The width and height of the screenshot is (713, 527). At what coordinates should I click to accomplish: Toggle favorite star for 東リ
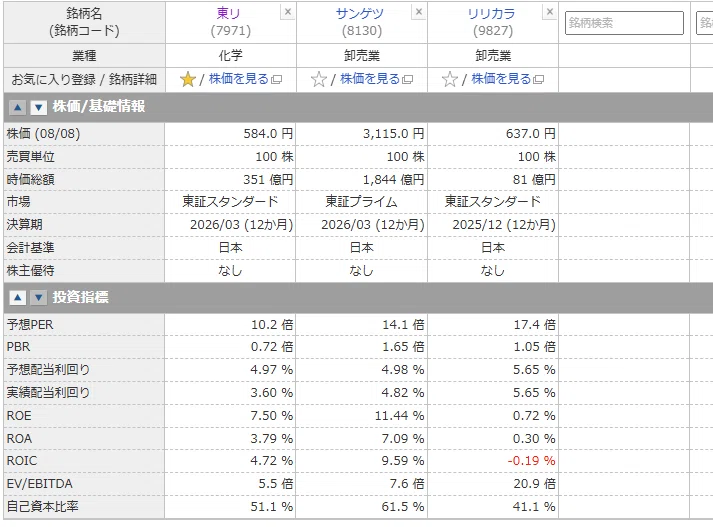tap(187, 80)
